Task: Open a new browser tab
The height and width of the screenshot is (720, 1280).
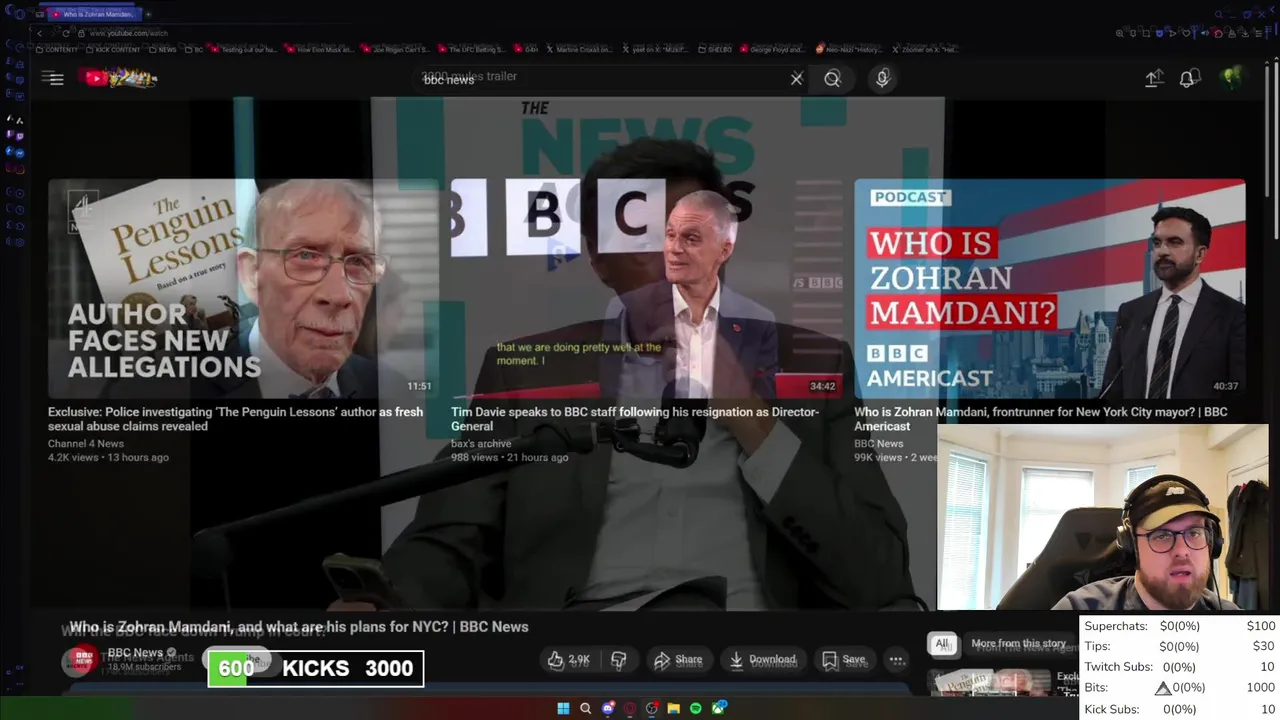Action: click(x=149, y=14)
